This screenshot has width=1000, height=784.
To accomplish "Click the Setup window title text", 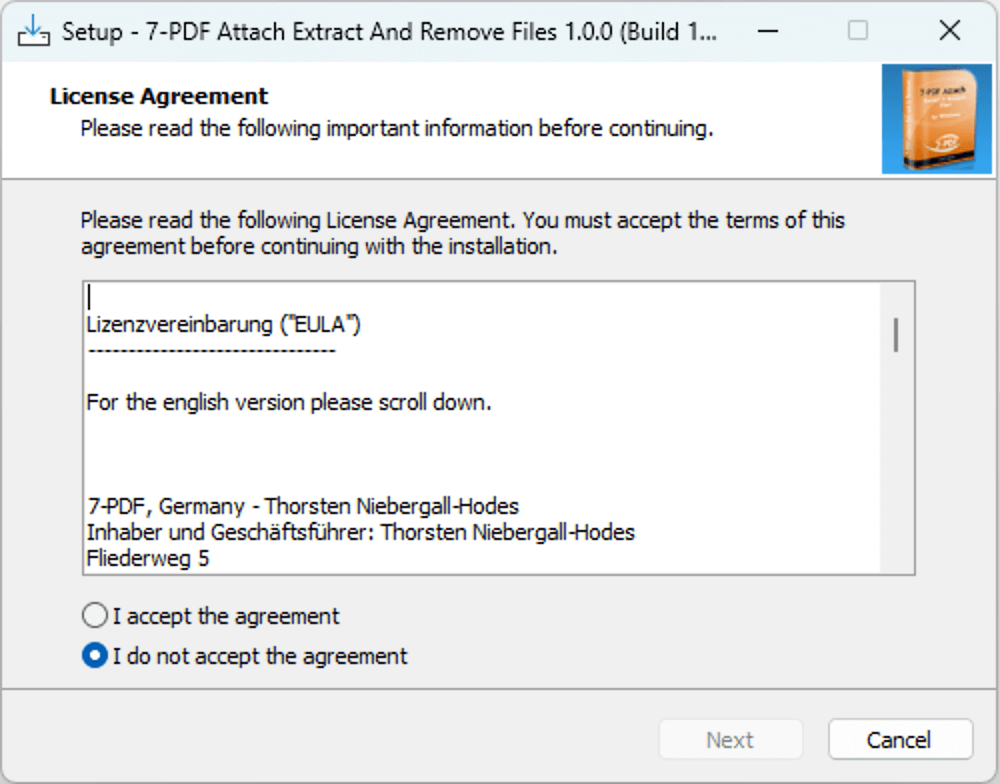I will pos(389,31).
